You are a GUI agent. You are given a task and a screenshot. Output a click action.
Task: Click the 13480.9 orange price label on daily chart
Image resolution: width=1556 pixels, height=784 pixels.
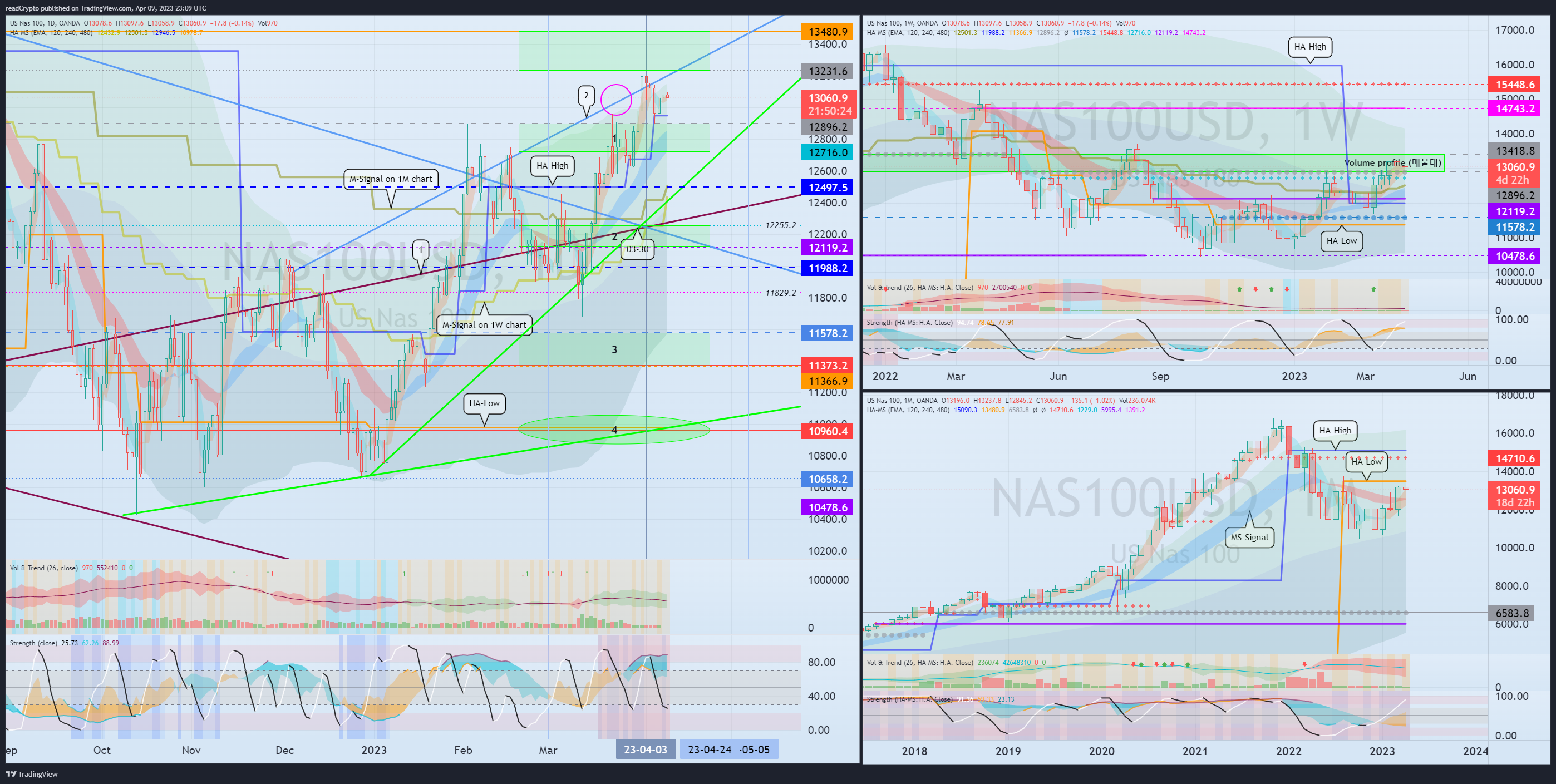tap(828, 31)
